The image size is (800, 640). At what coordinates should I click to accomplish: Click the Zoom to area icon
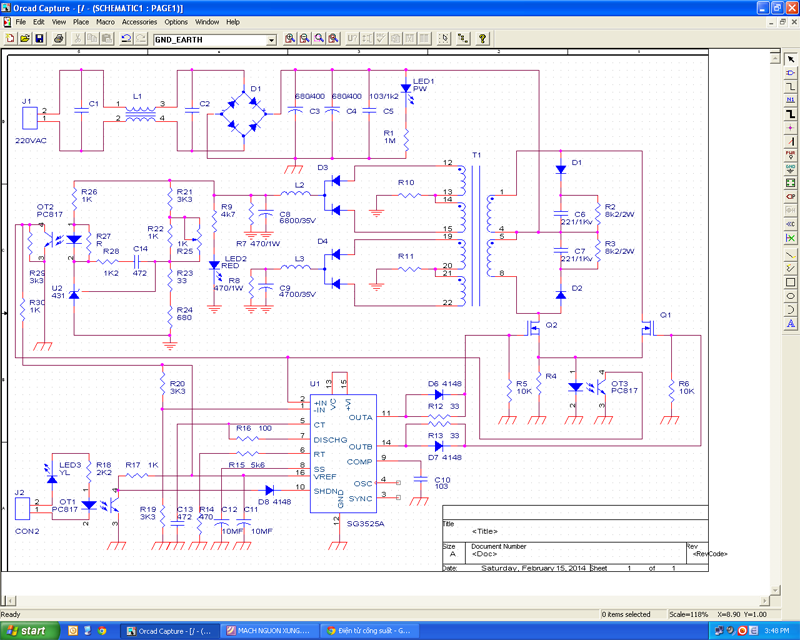tap(319, 38)
